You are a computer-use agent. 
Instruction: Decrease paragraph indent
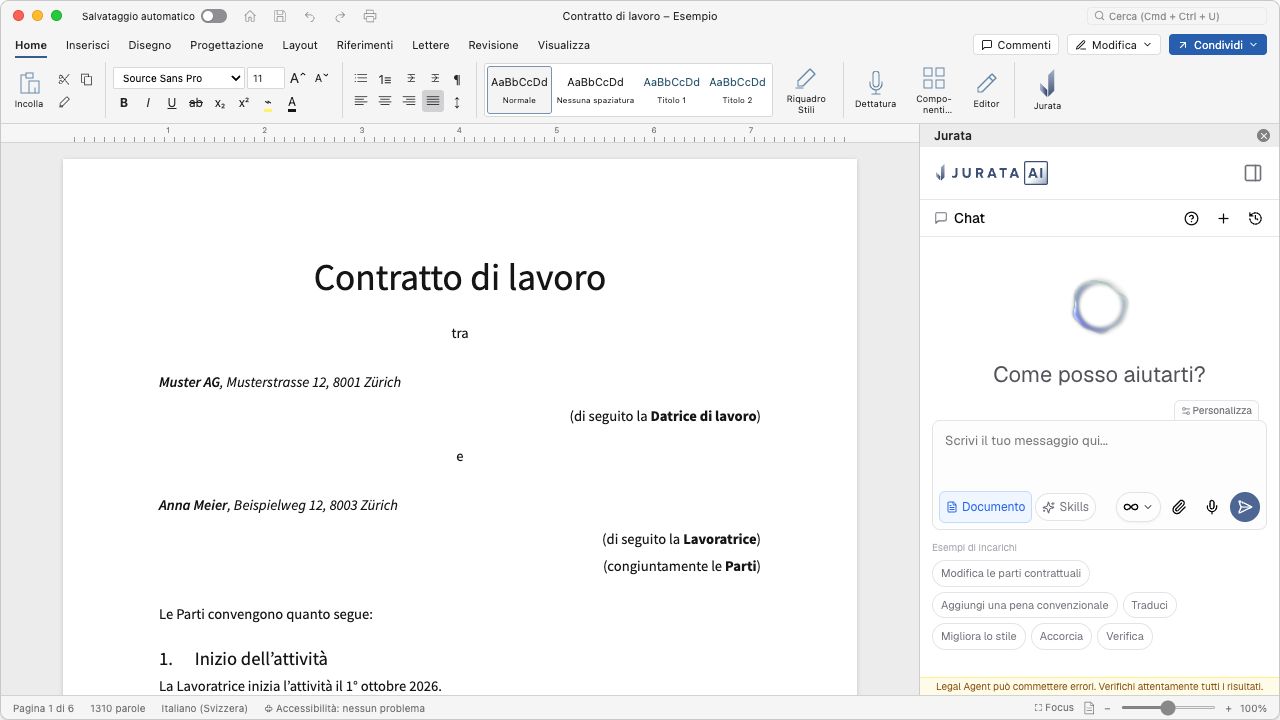[411, 79]
